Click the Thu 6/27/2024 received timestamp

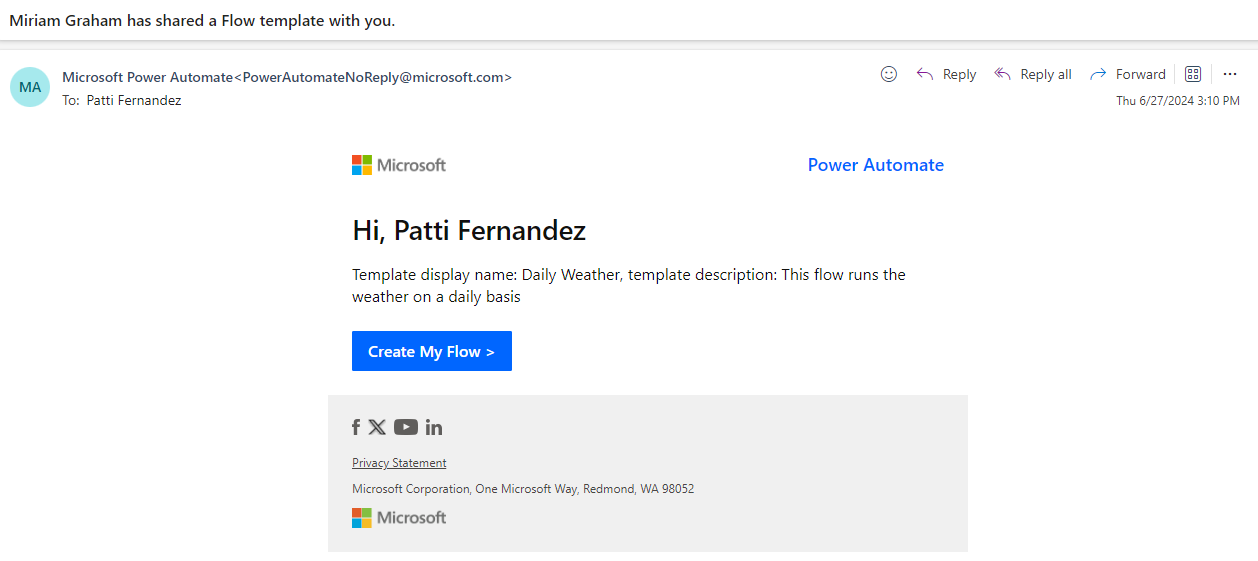pos(1177,101)
